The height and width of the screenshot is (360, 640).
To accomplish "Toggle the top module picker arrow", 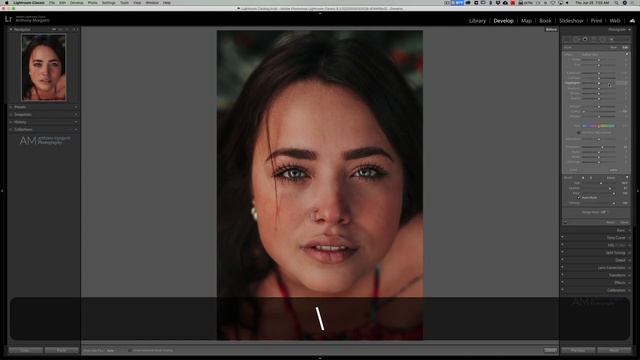I will (320, 13).
